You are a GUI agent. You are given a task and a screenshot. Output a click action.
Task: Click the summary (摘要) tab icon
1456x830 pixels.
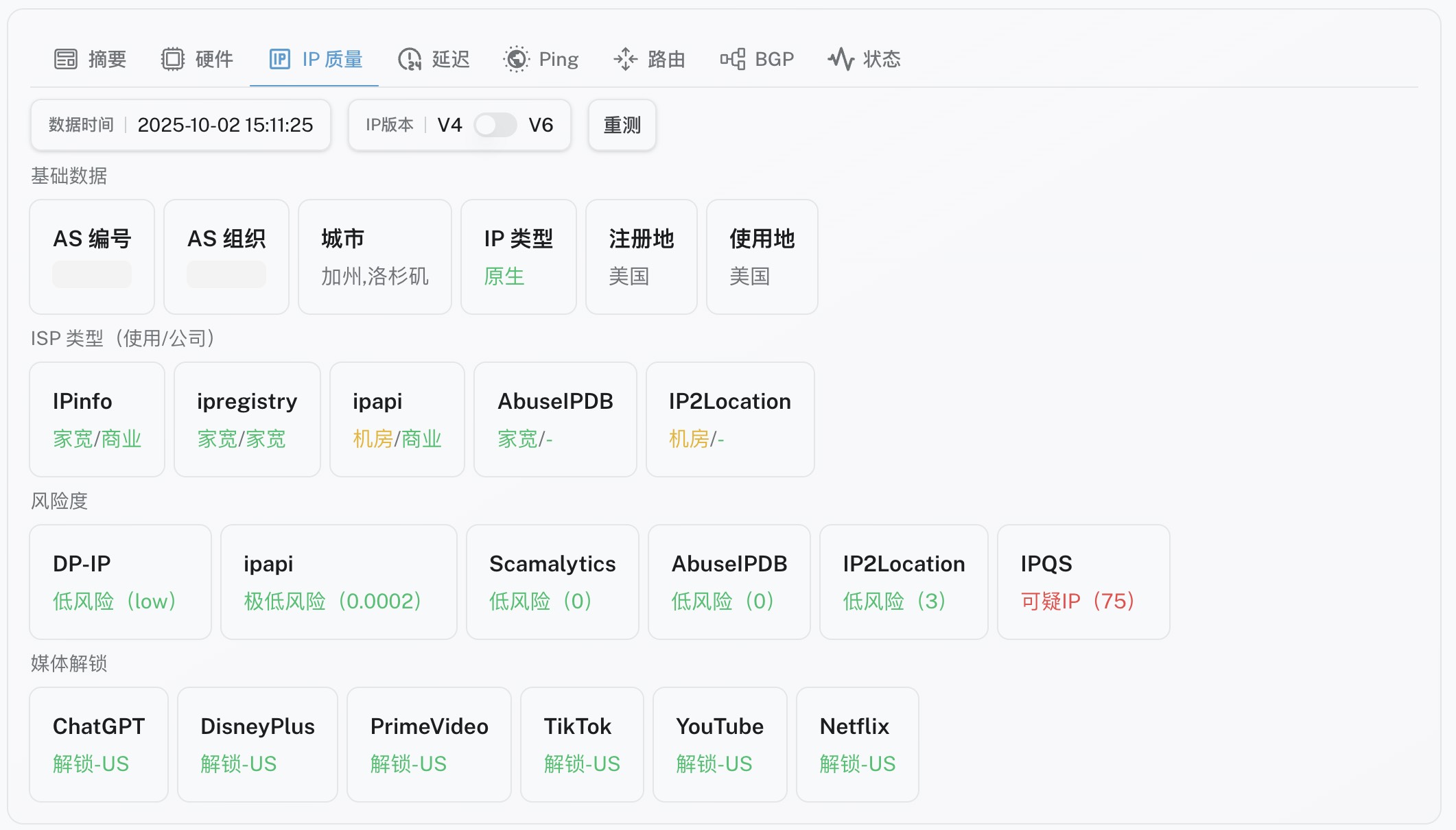pos(66,60)
